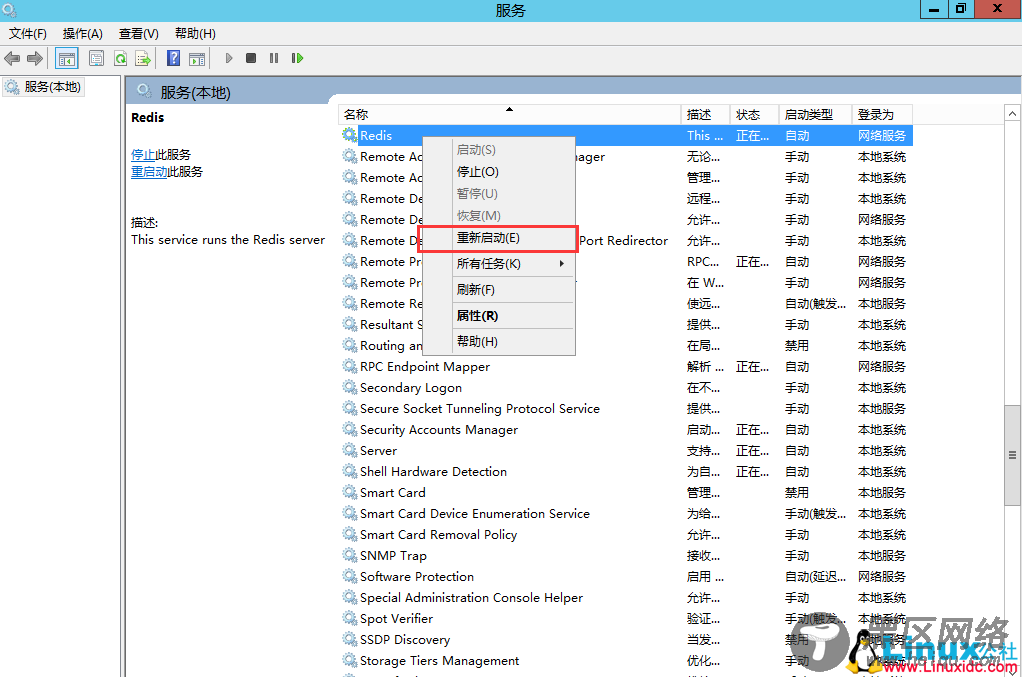The image size is (1022, 677).
Task: Open the 查看(V) menu
Action: point(139,34)
